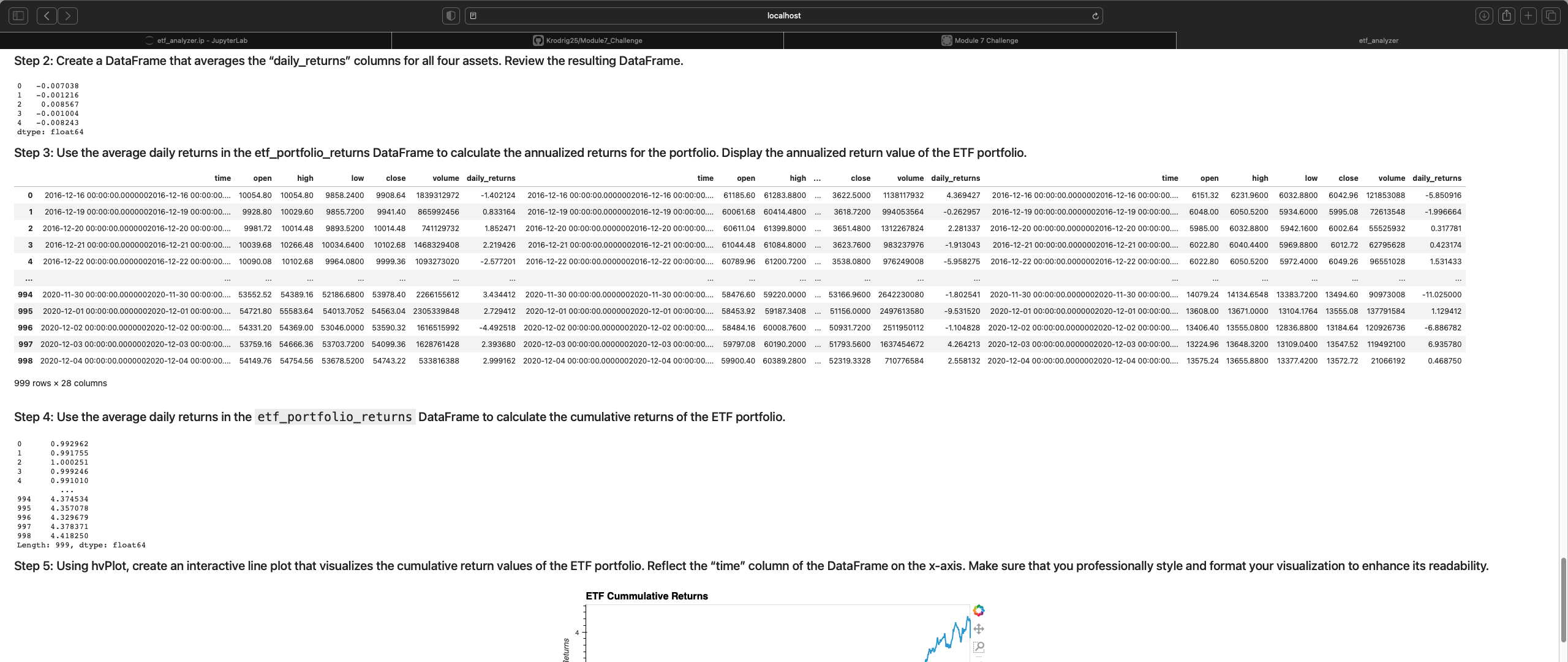The image size is (1568, 662).
Task: Select the etf_analyzer.ip JupyterLab tab
Action: [202, 40]
